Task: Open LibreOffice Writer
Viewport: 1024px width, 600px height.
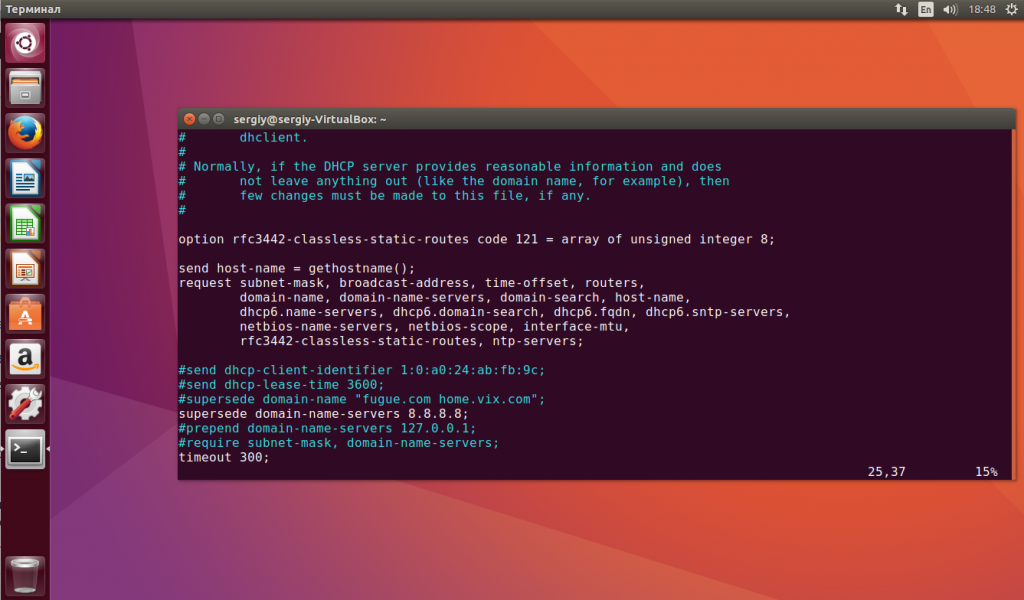Action: 25,178
